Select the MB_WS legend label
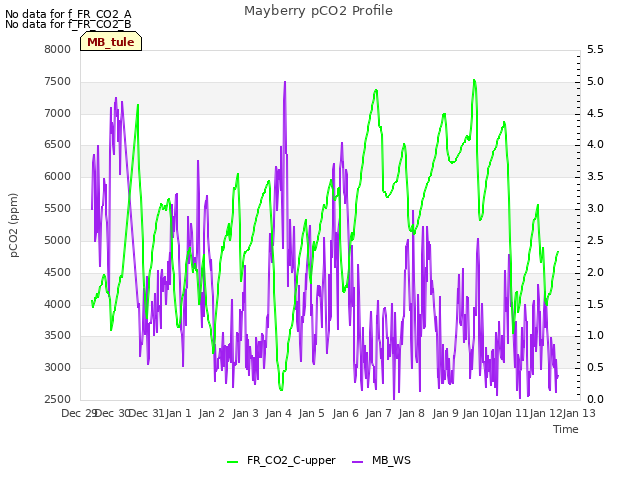Screen dimensions: 640x480 [x=391, y=460]
